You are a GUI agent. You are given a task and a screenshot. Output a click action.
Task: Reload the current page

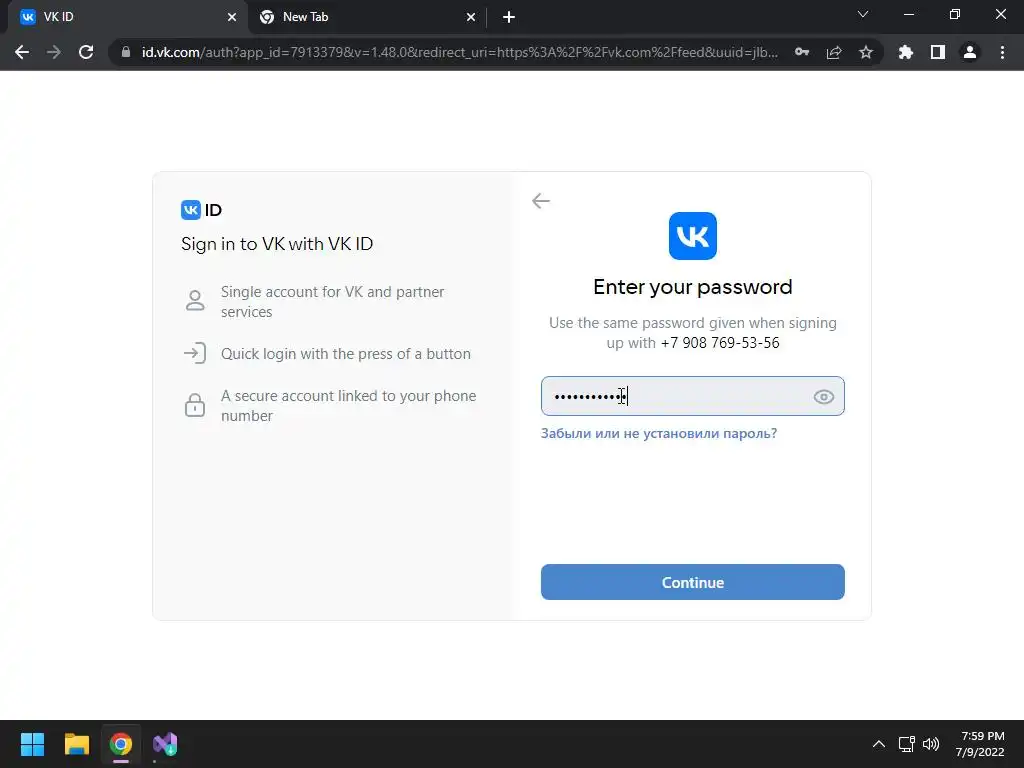click(x=86, y=52)
